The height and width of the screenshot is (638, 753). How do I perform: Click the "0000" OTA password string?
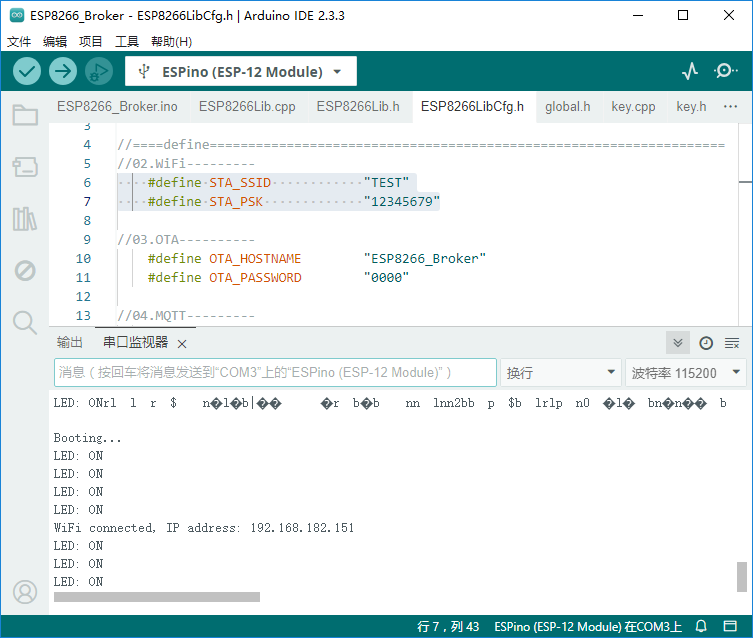(x=386, y=278)
